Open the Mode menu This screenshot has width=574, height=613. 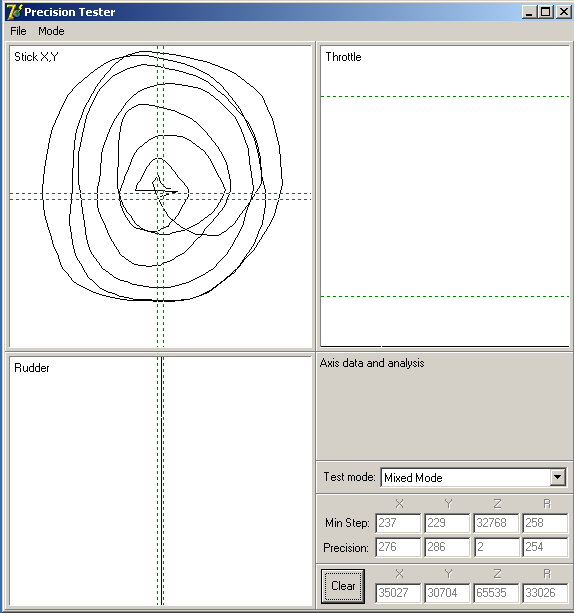(x=51, y=31)
